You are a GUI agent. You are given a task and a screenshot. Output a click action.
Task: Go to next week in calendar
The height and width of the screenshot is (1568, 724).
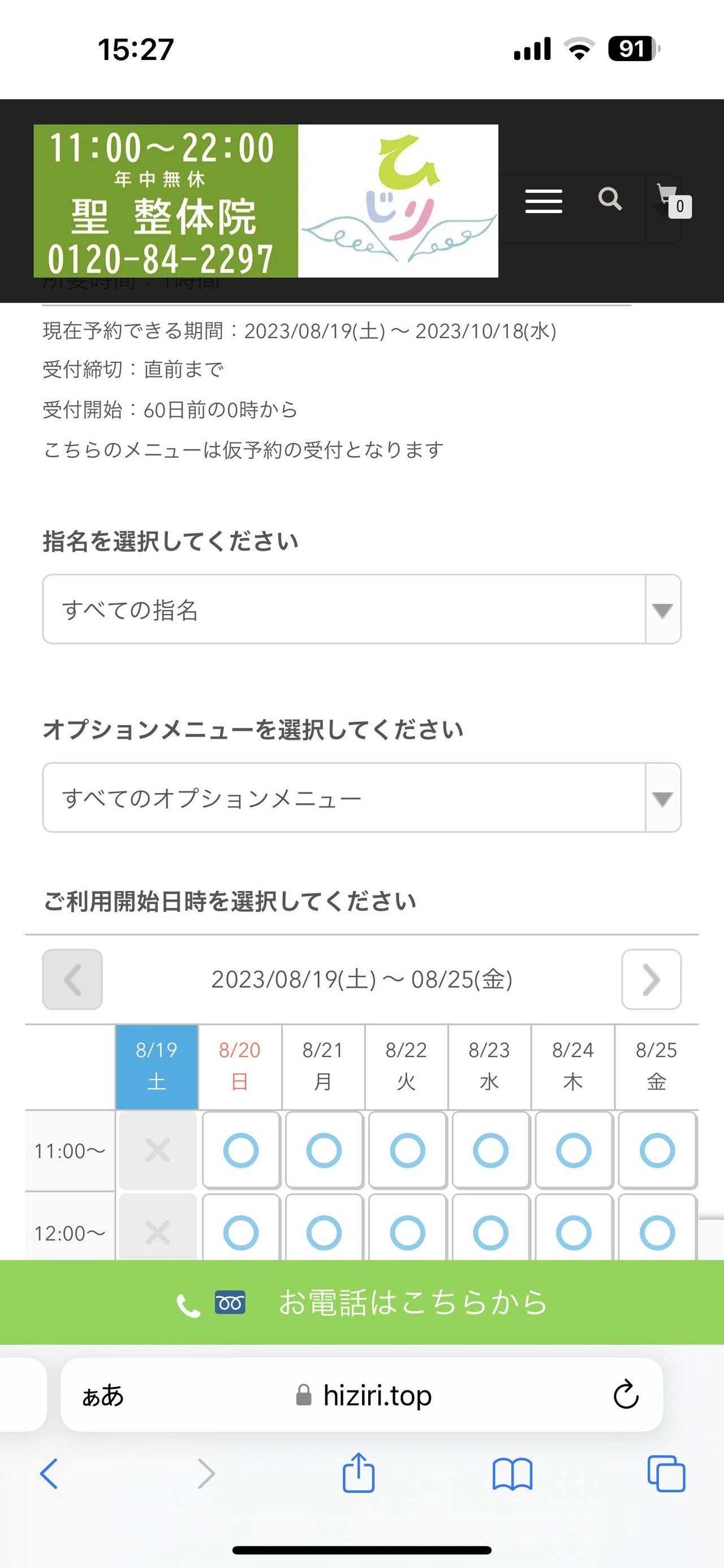(651, 980)
